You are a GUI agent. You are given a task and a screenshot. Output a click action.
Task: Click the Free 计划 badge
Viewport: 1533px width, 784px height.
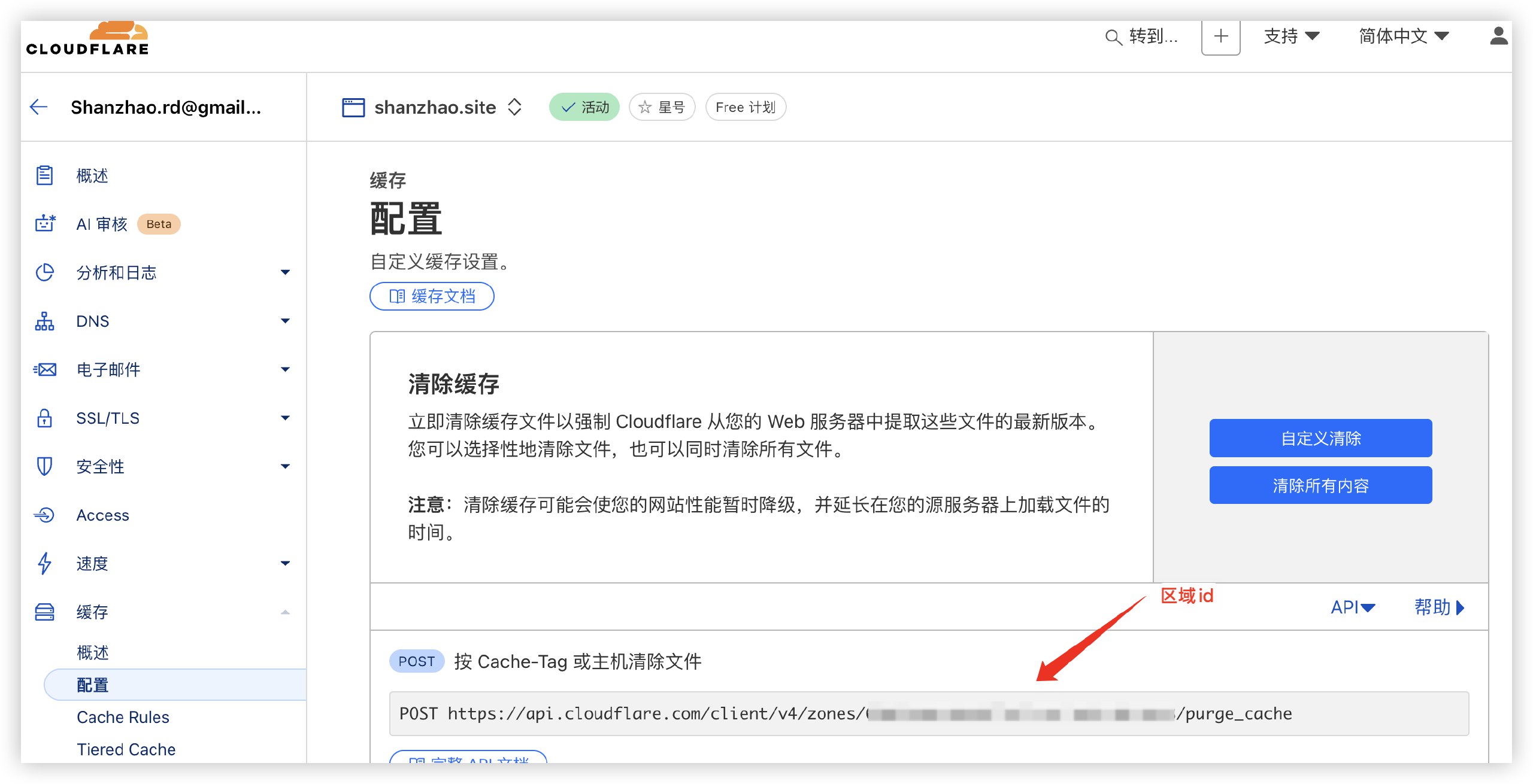(746, 107)
